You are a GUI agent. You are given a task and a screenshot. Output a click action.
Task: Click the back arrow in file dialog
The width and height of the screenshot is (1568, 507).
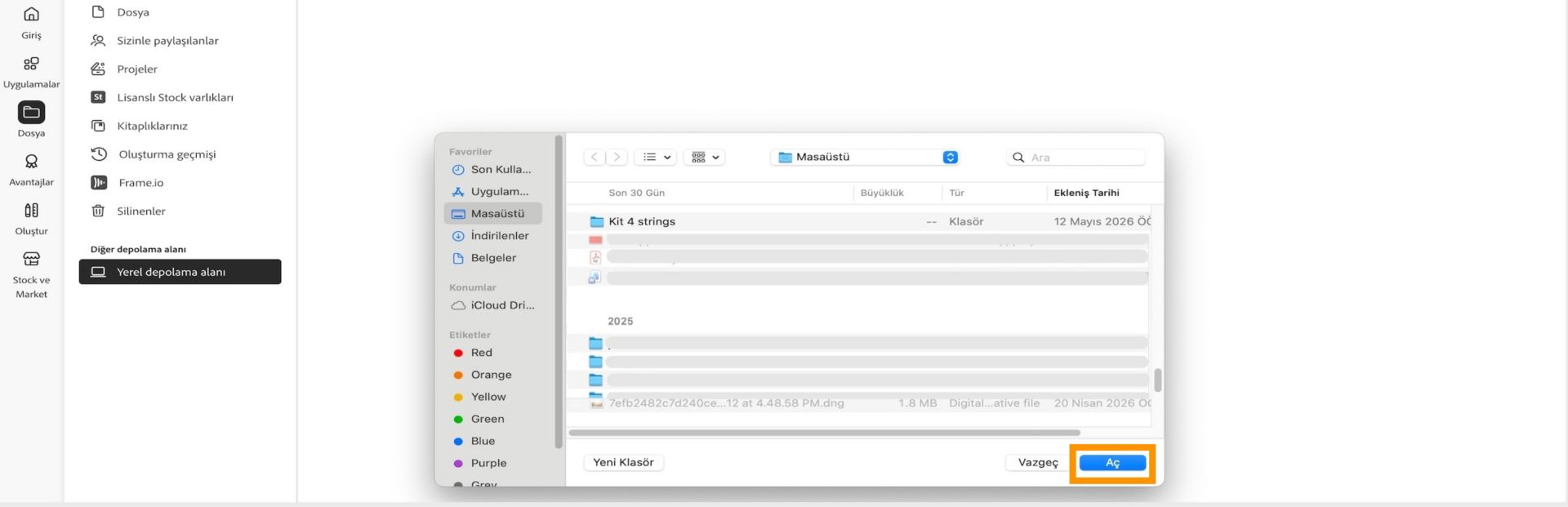pyautogui.click(x=595, y=157)
